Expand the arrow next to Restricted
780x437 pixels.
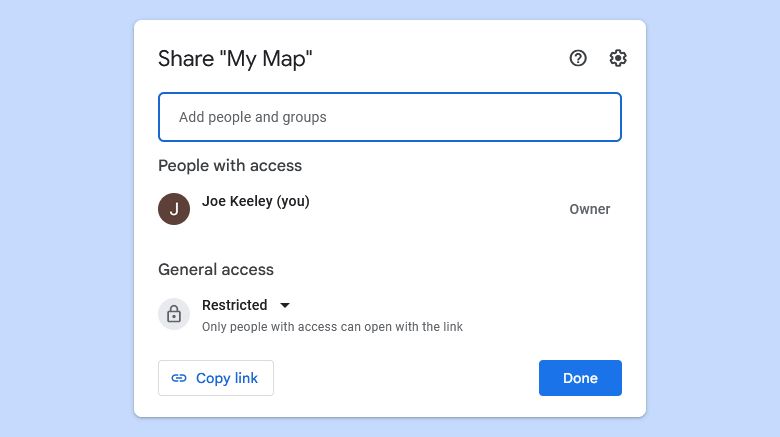click(285, 305)
